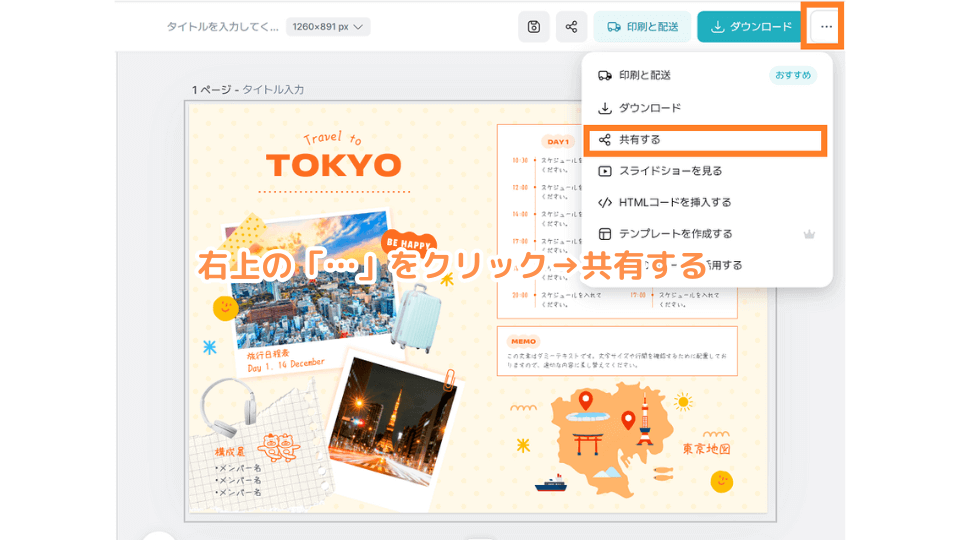Click the slideshow play icon in menu
Viewport: 960px width, 540px height.
pyautogui.click(x=605, y=171)
